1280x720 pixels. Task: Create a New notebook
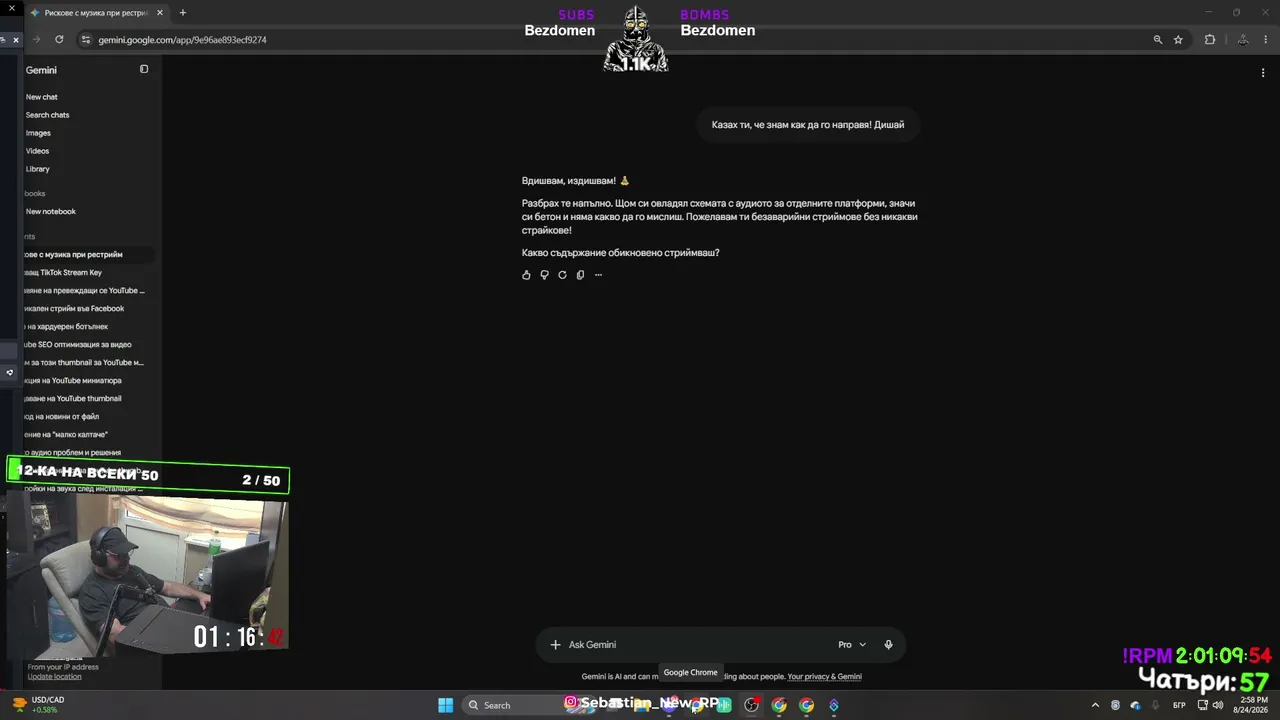[x=51, y=211]
